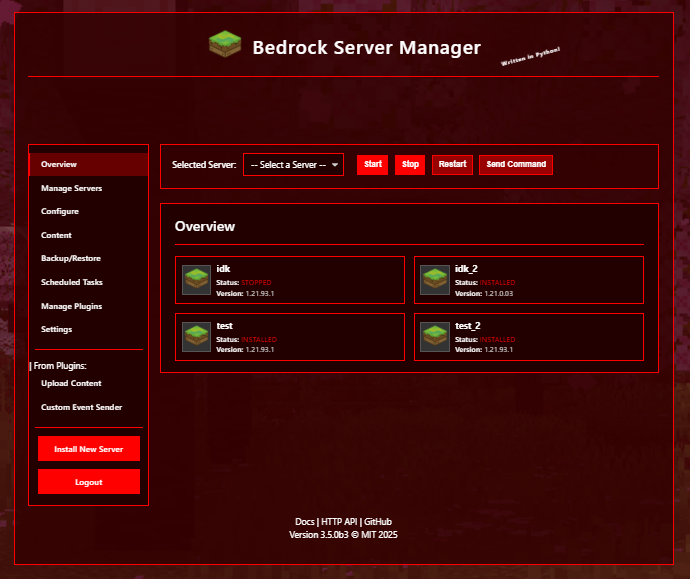Open Manage Plugins in the sidebar

click(88, 306)
